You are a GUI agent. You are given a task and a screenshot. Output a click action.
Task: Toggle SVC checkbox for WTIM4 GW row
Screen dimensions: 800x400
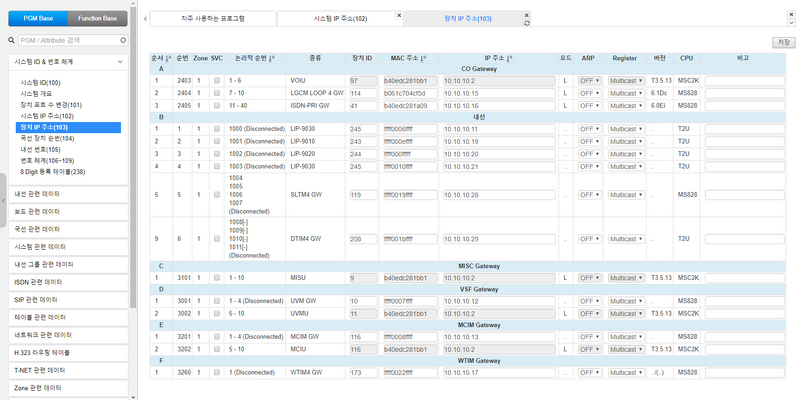point(217,373)
